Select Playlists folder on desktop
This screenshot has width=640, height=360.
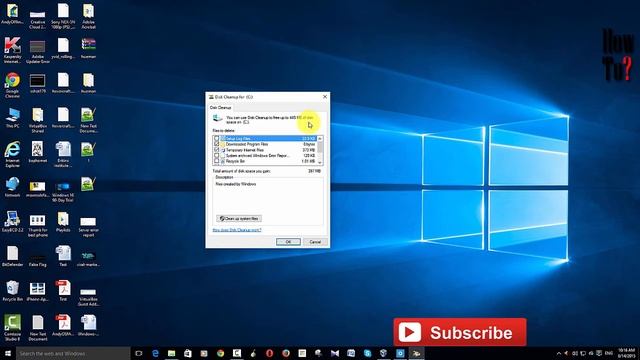point(63,222)
